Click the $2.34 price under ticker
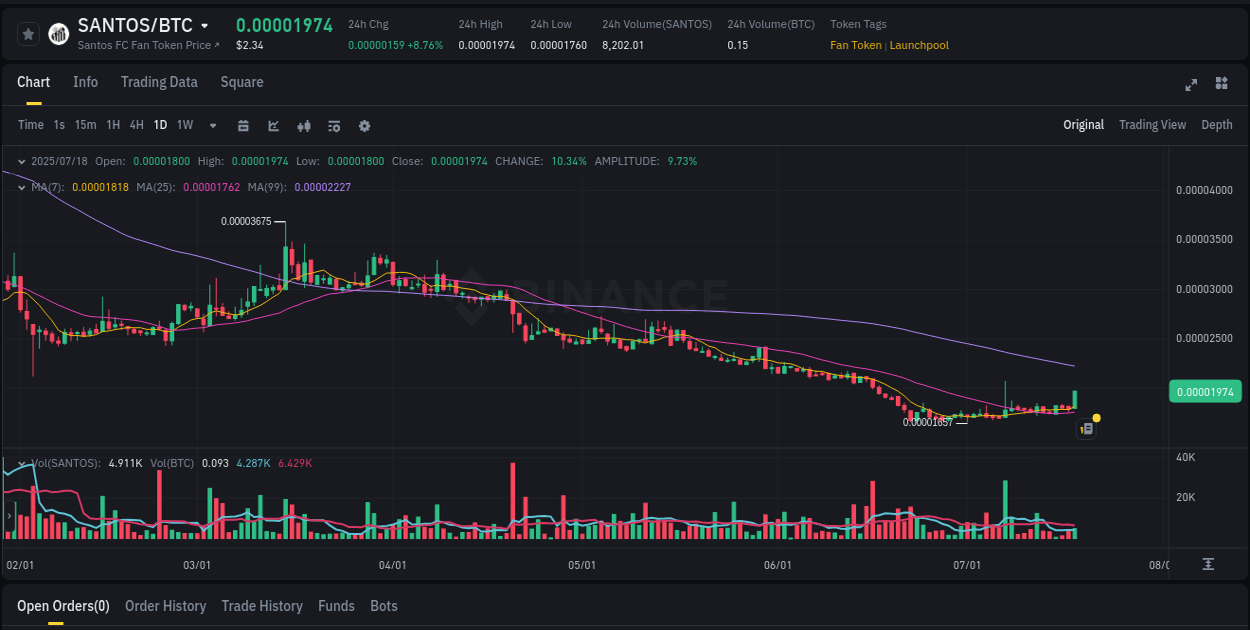This screenshot has height=630, width=1250. pos(250,45)
